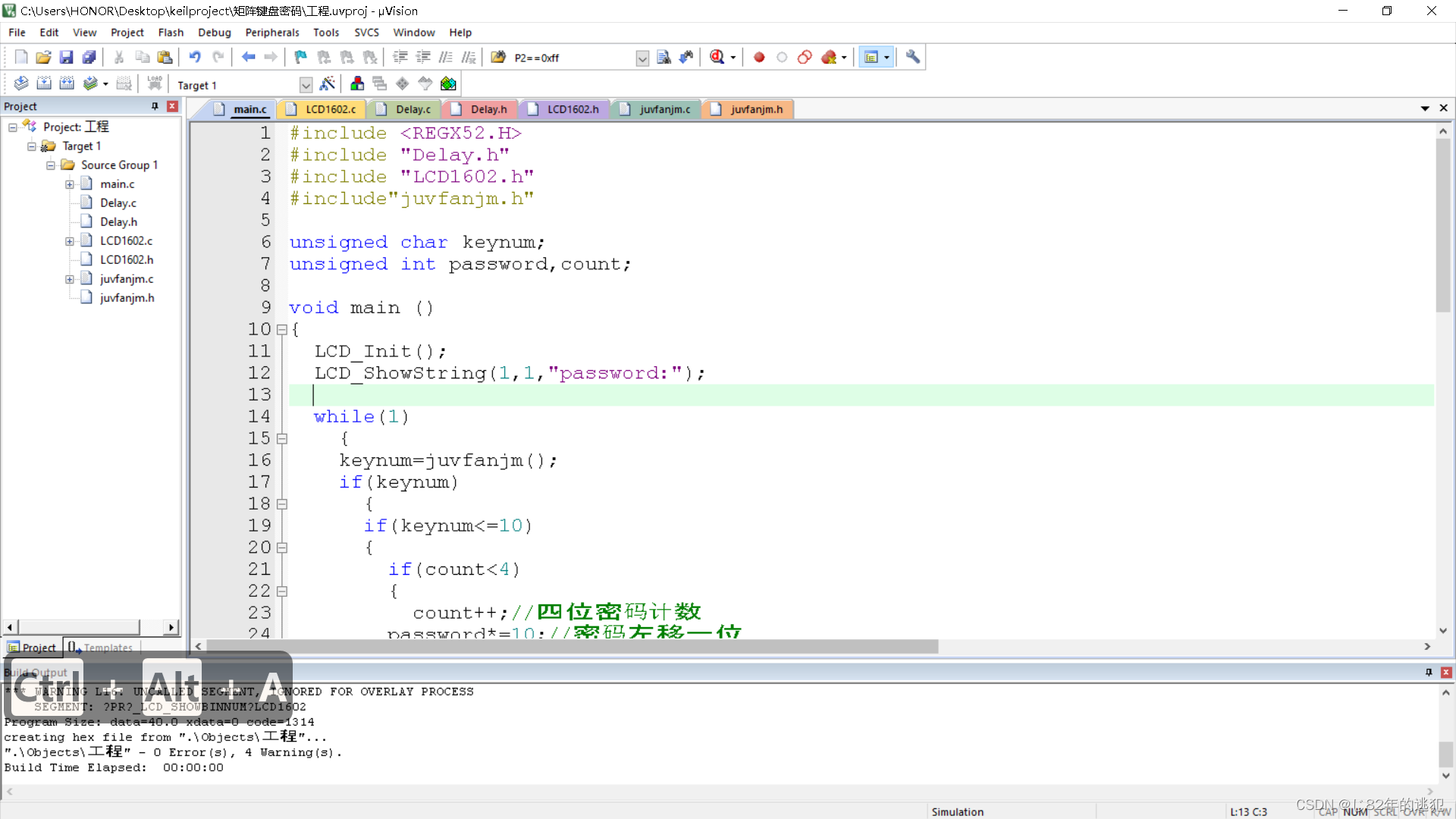This screenshot has height=819, width=1456.
Task: Click the Rebuild all target files icon
Action: 67,83
